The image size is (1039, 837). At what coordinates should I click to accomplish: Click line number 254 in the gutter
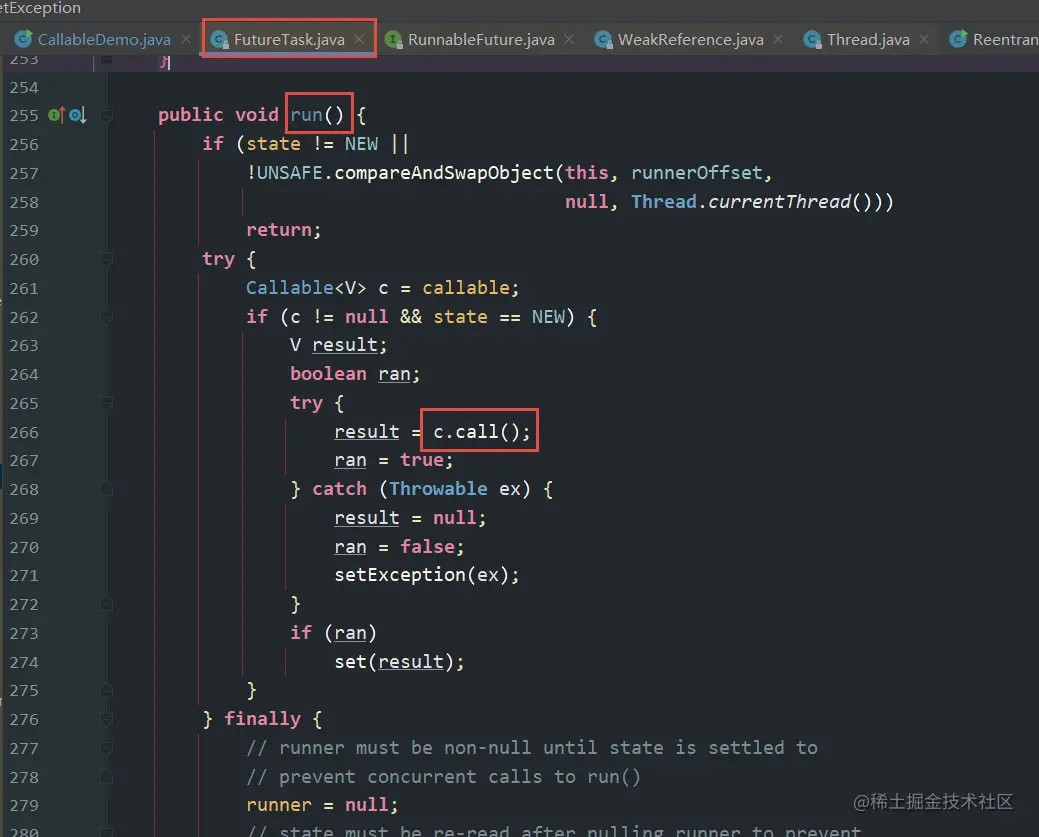[x=24, y=87]
